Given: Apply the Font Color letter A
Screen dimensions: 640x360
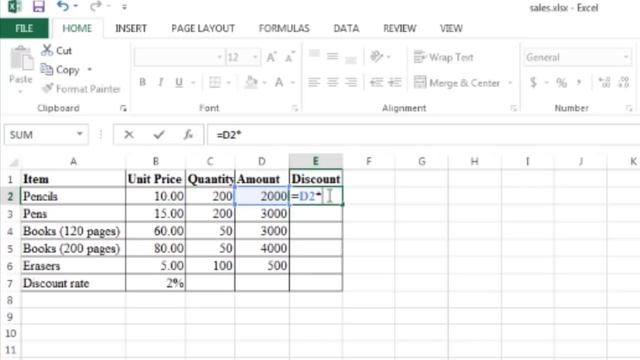Looking at the screenshot, I should 279,82.
